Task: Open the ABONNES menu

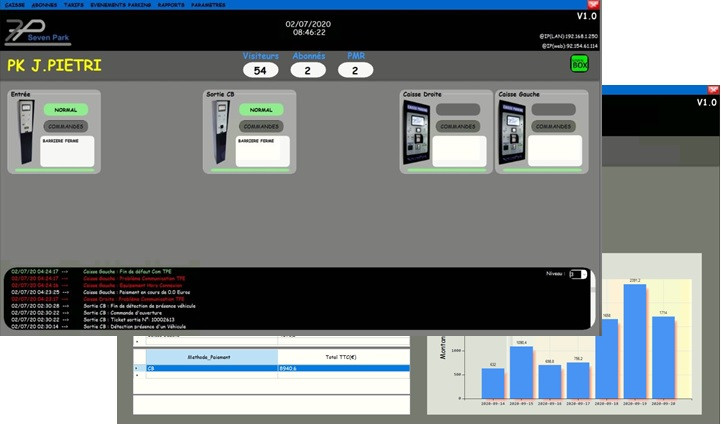Action: click(44, 4)
